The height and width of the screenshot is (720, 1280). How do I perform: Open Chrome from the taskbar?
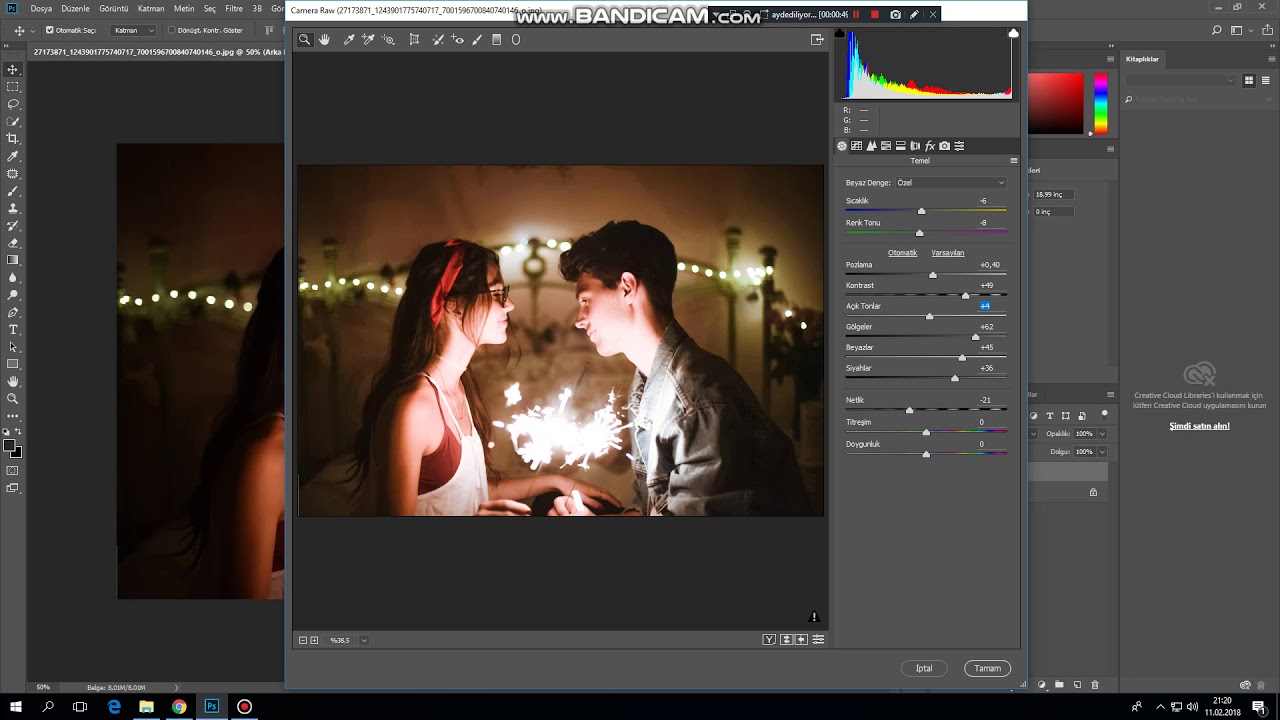pos(179,706)
